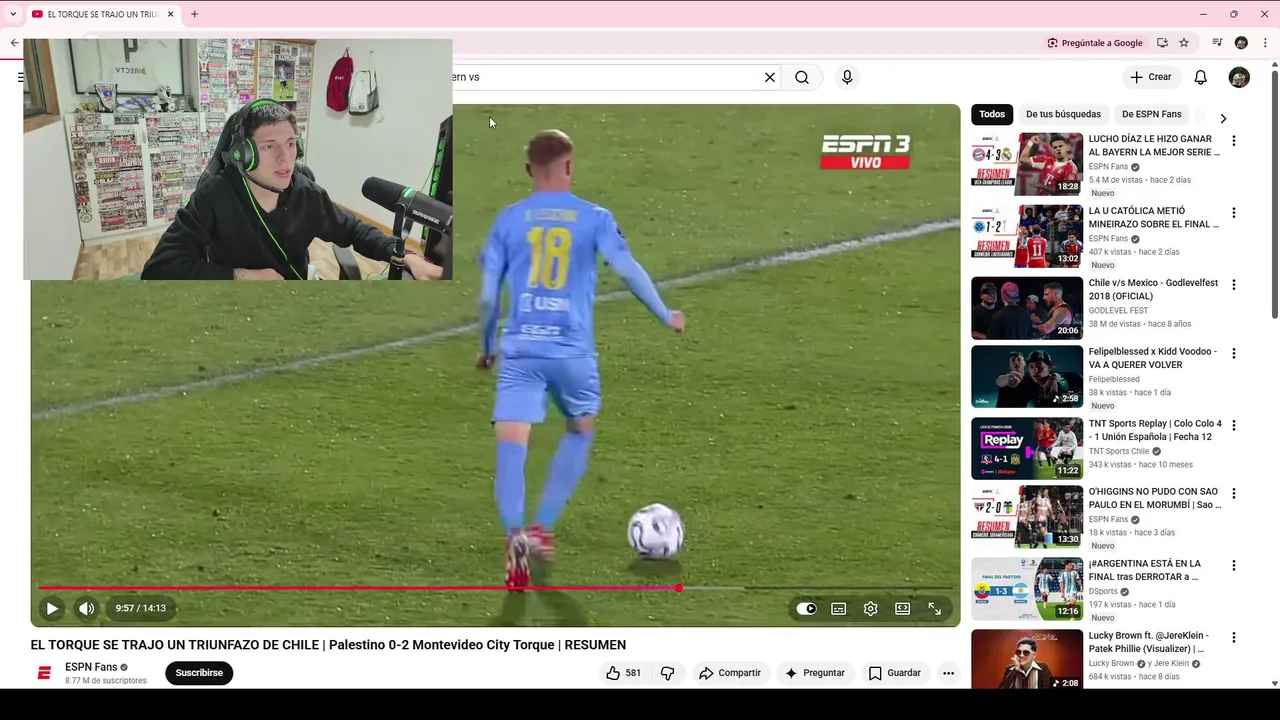Viewport: 1280px width, 720px height.
Task: Select the De ESPN Fans chip
Action: click(1151, 114)
